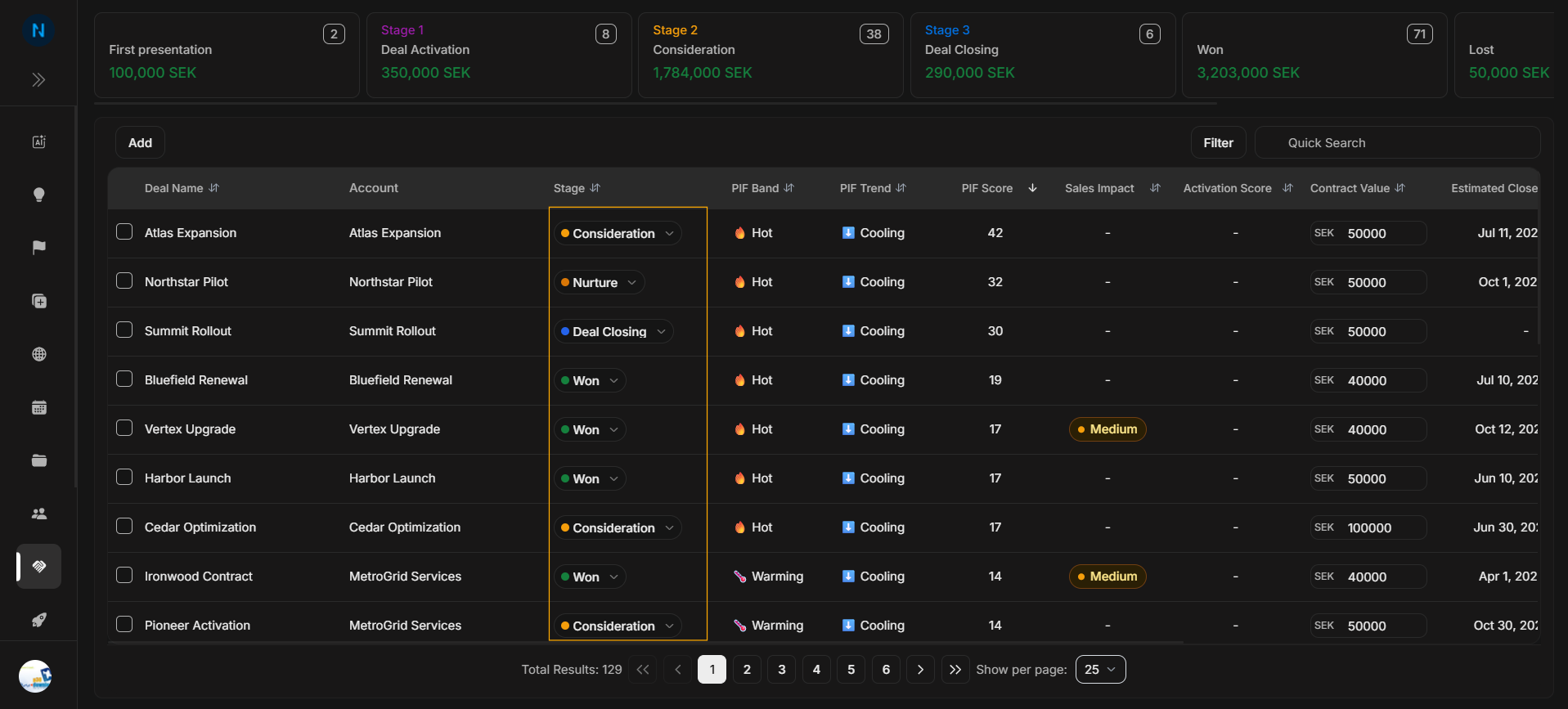This screenshot has width=1568, height=709.
Task: Click the PIF Score descending arrow
Action: click(x=1032, y=188)
